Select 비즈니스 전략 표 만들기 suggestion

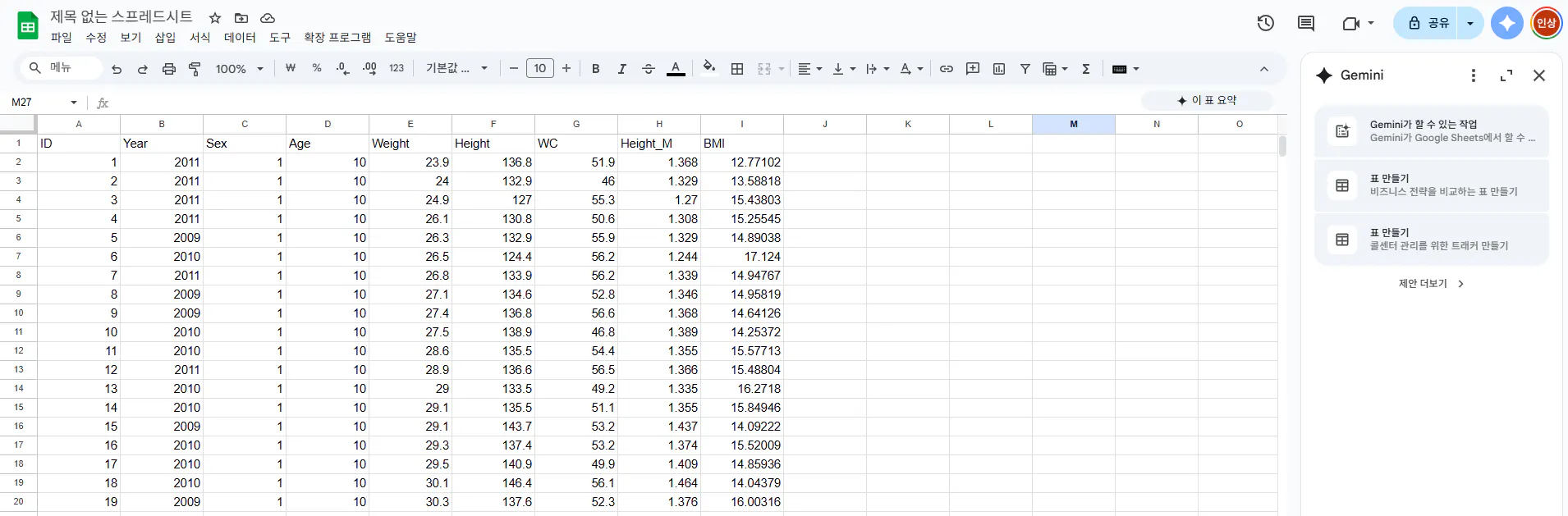click(x=1432, y=185)
